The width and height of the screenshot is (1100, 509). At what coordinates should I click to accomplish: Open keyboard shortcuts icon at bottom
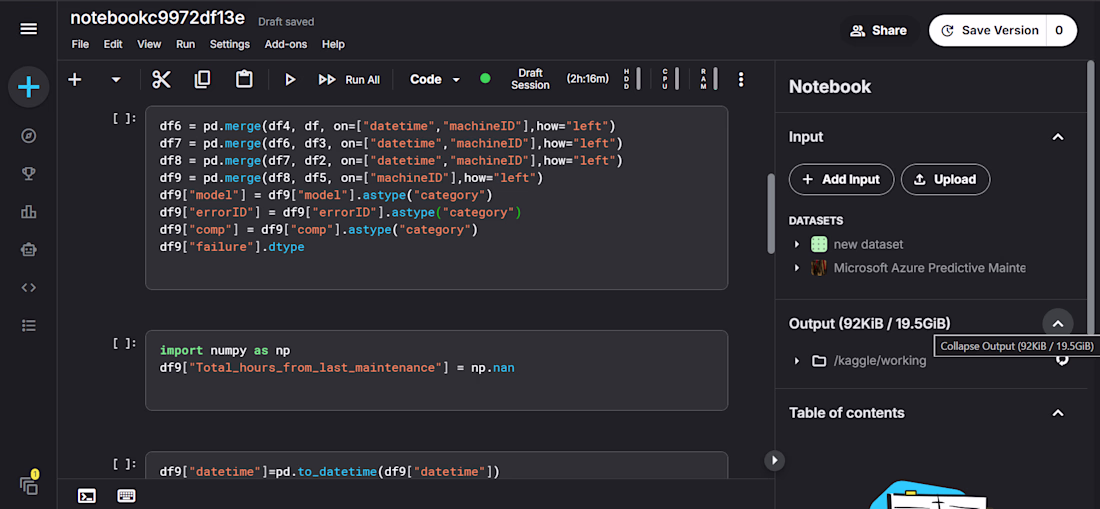point(126,496)
